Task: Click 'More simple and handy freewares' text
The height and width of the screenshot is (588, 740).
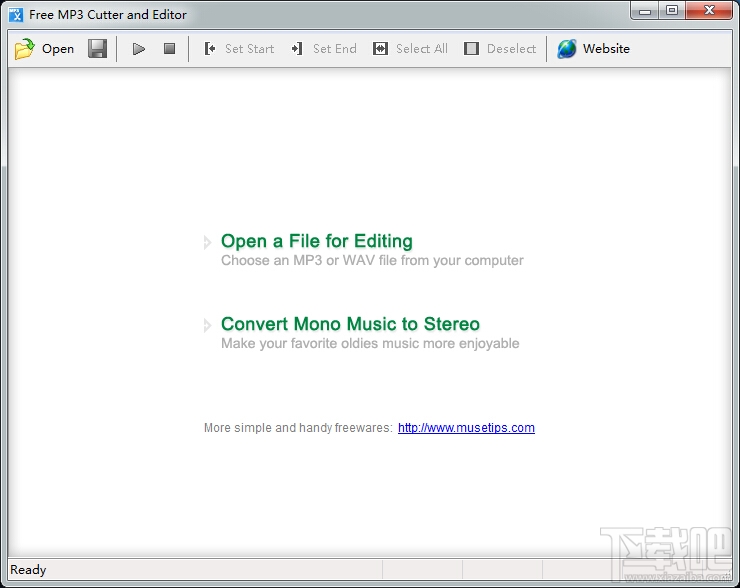Action: 298,428
